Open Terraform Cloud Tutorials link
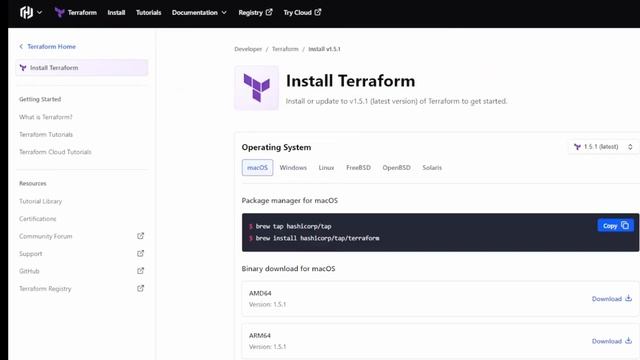The image size is (640, 360). (x=55, y=152)
